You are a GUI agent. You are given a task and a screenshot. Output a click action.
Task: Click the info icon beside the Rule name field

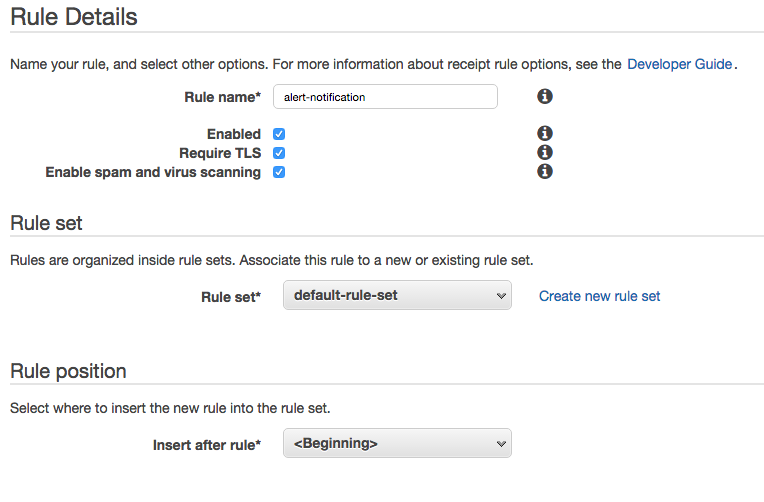pyautogui.click(x=545, y=97)
